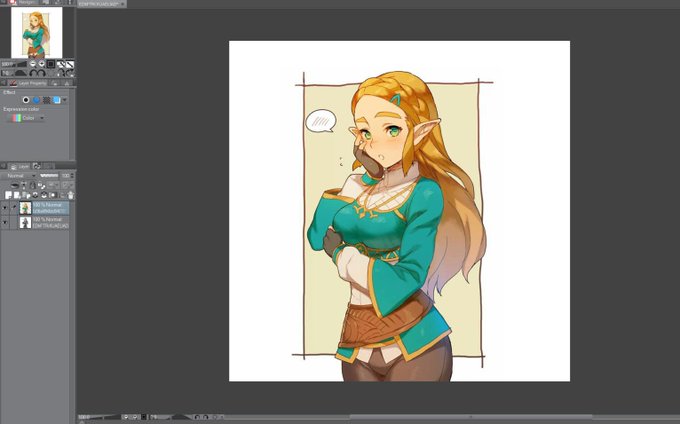
Task: Select the top colored layer thumbnail
Action: click(26, 208)
